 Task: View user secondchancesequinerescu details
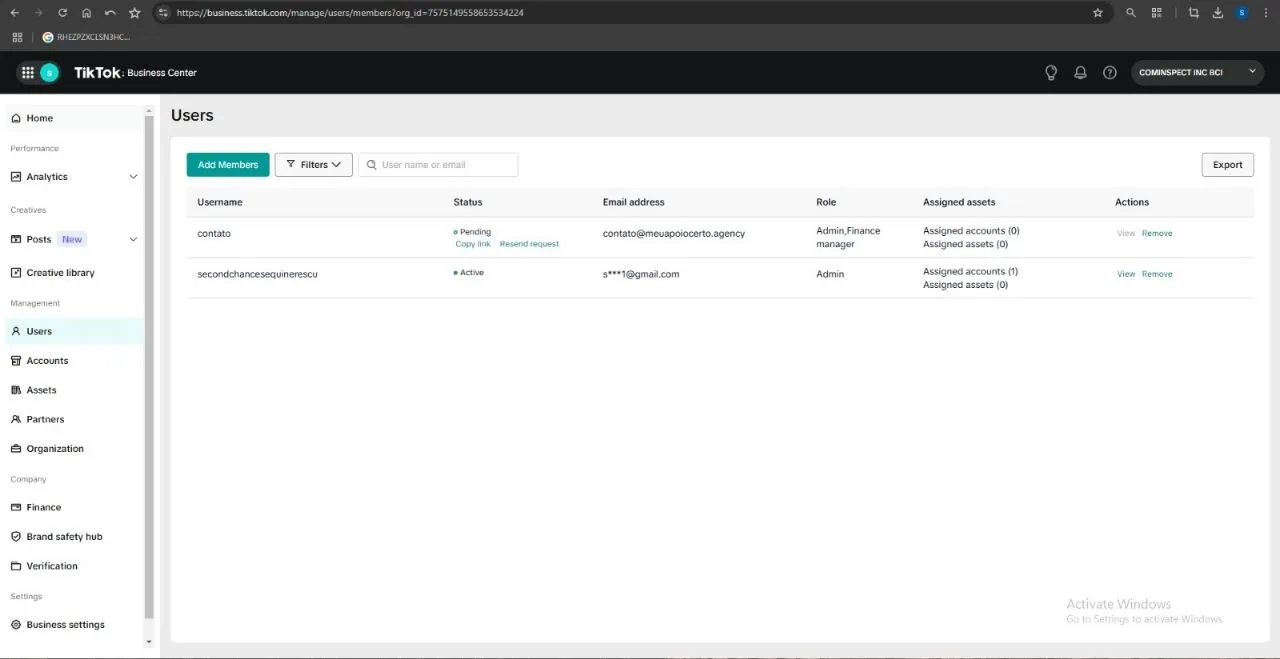(1126, 274)
